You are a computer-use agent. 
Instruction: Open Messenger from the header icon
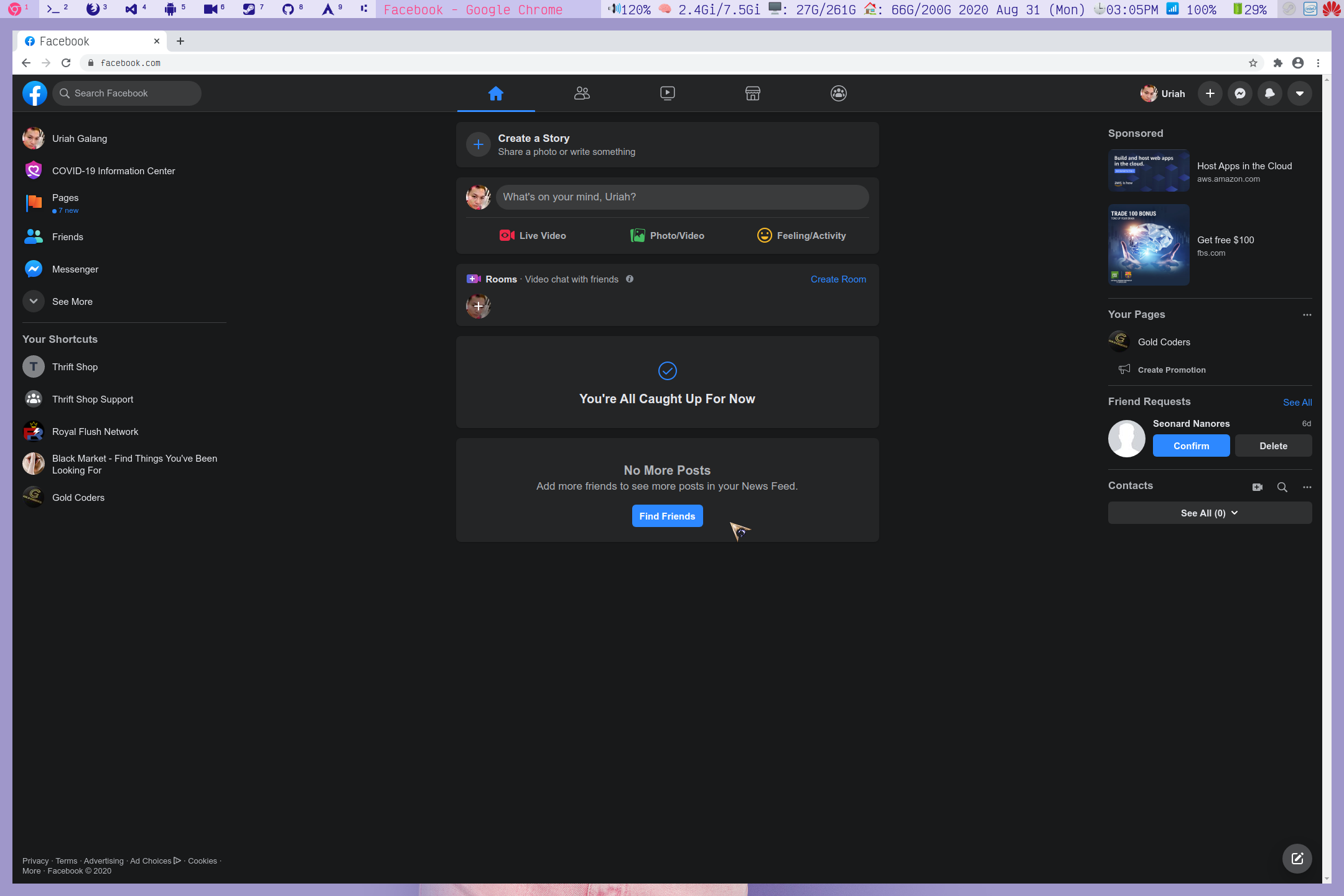click(x=1240, y=93)
